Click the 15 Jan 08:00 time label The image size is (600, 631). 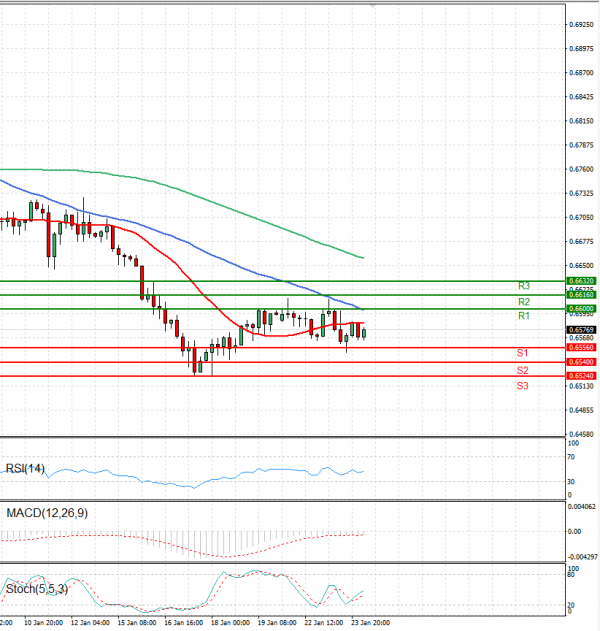pyautogui.click(x=137, y=623)
